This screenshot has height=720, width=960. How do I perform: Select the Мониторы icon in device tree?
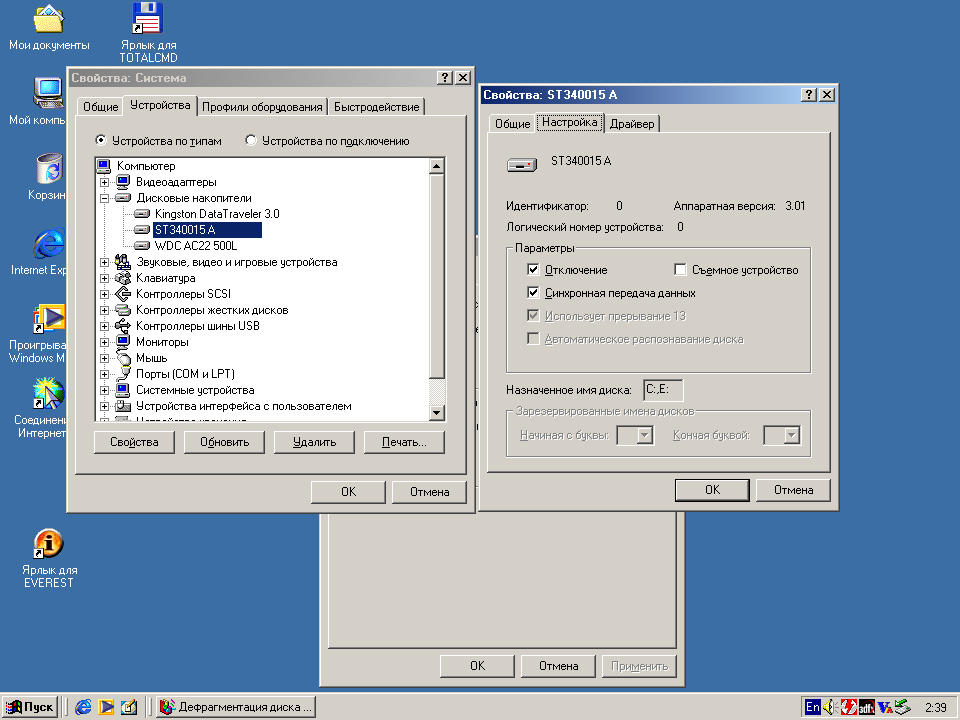tap(122, 342)
